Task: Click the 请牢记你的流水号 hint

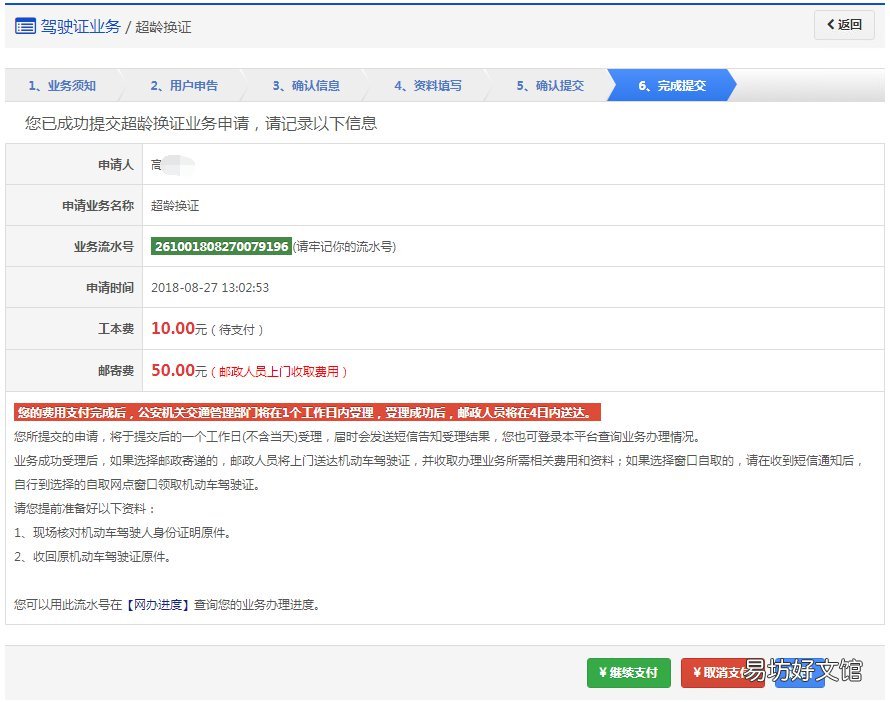Action: click(x=344, y=247)
